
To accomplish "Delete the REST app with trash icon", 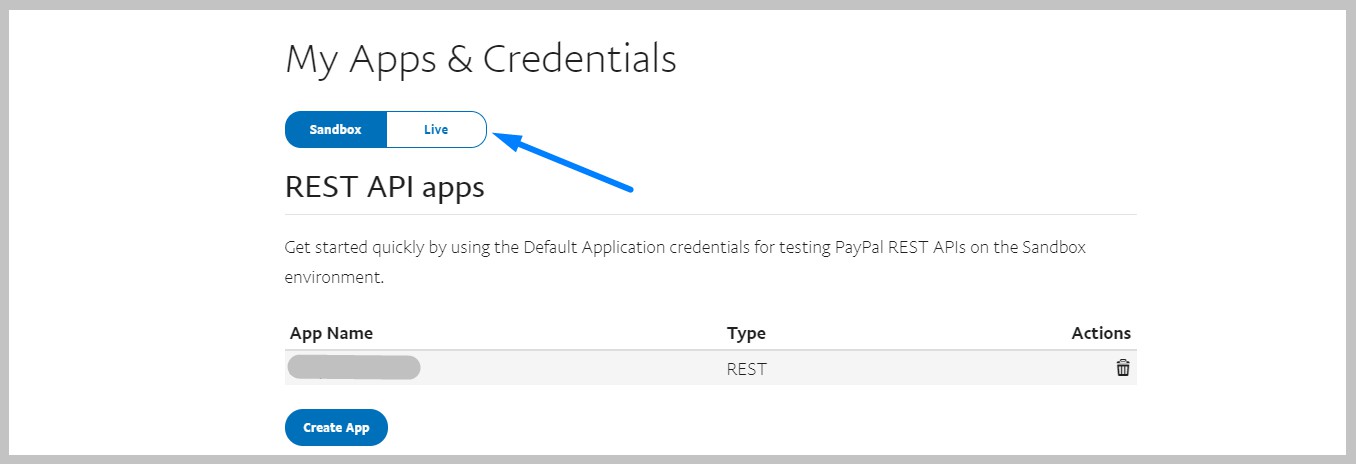I will [x=1123, y=368].
